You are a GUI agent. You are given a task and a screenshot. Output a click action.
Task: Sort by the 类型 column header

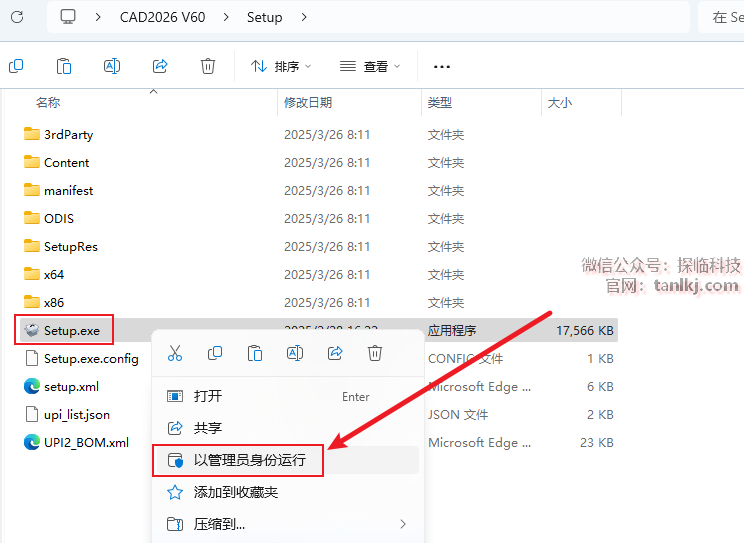point(440,103)
